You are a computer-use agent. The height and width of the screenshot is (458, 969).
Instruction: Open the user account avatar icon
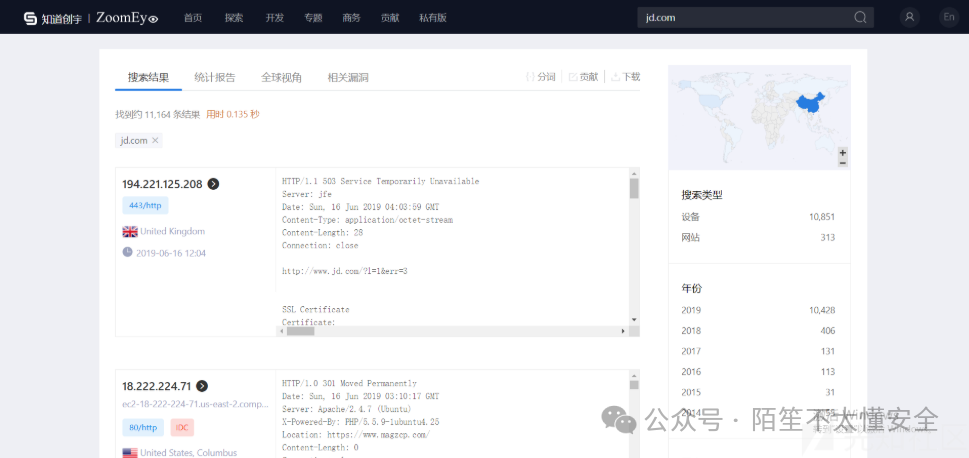point(909,17)
